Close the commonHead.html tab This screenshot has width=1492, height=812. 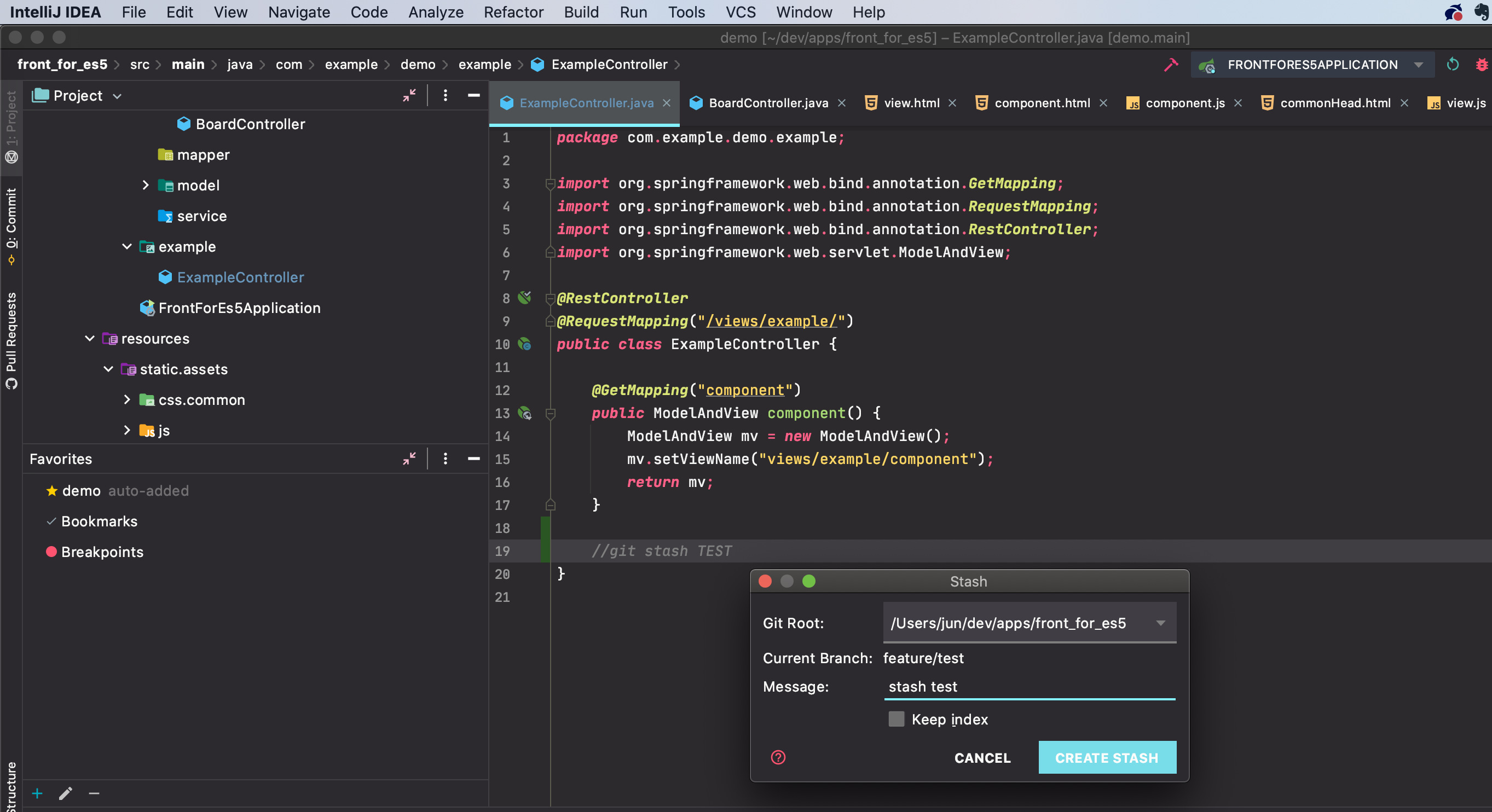pyautogui.click(x=1404, y=103)
